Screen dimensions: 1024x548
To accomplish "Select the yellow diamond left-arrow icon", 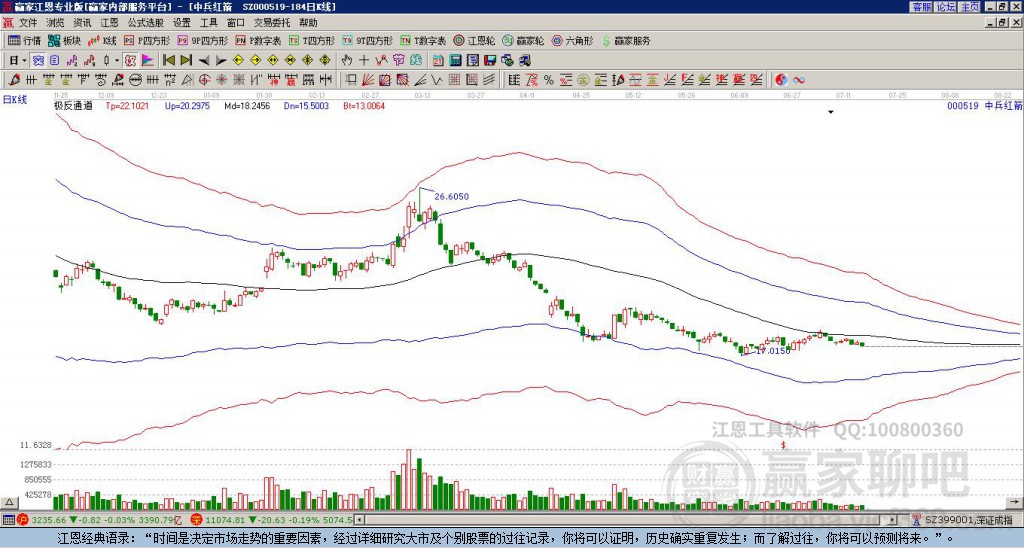I will coord(238,61).
